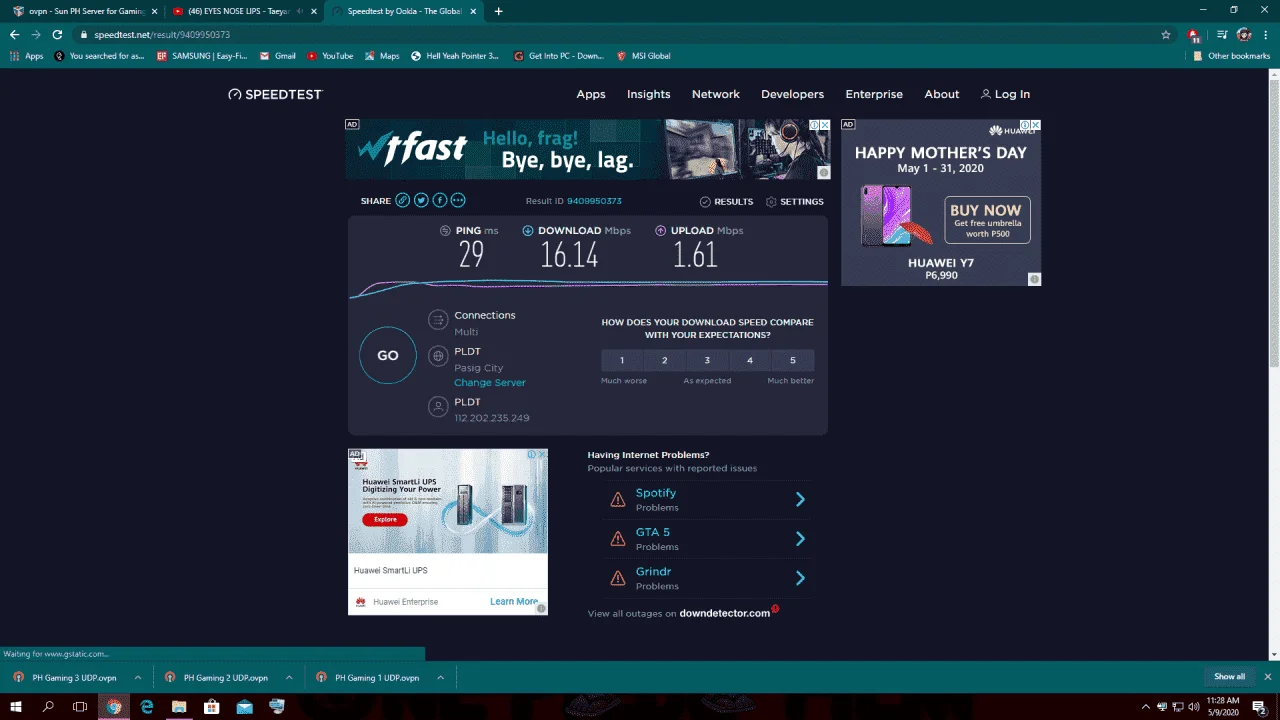Rate download speed 2

pos(665,360)
